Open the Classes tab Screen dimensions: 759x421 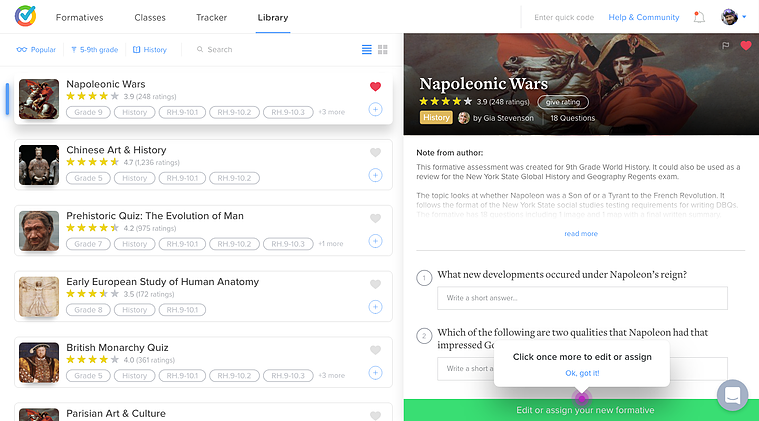click(150, 17)
